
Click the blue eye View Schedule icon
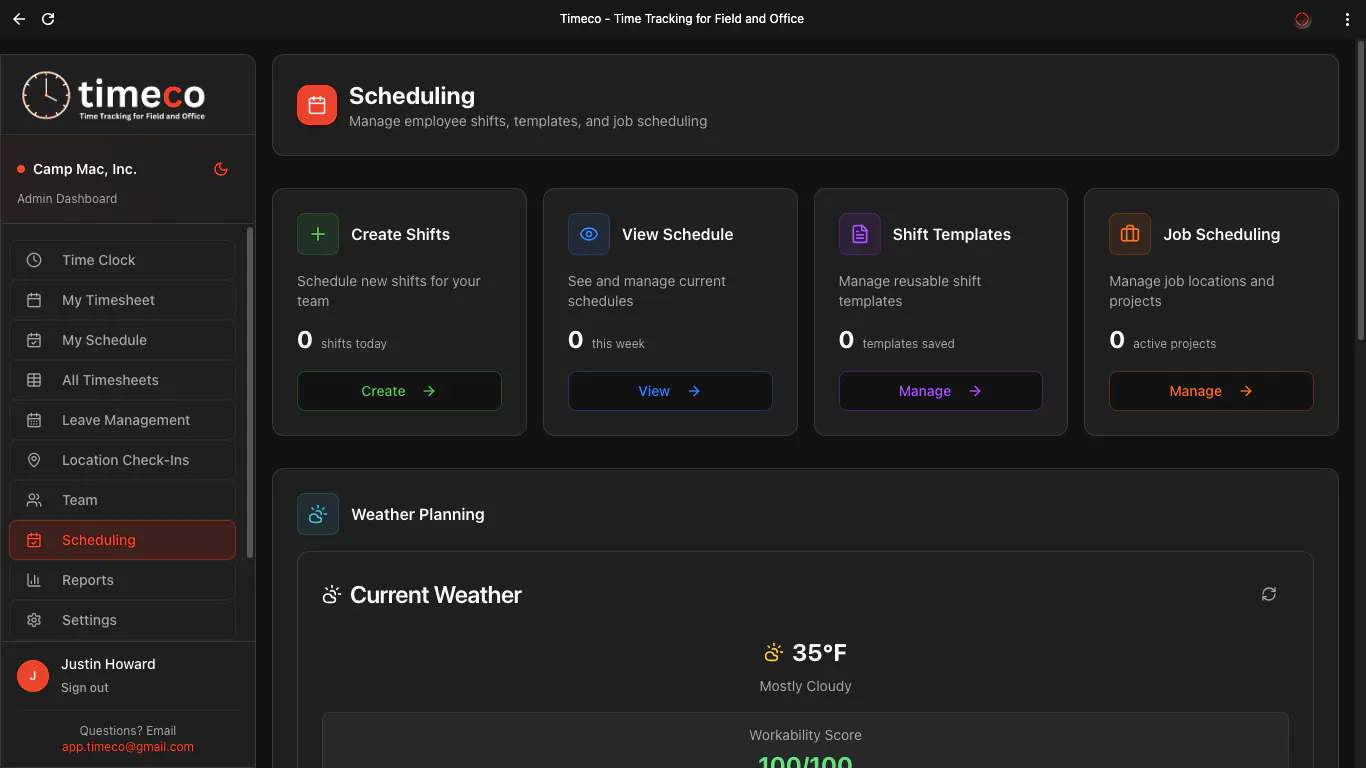coord(589,234)
